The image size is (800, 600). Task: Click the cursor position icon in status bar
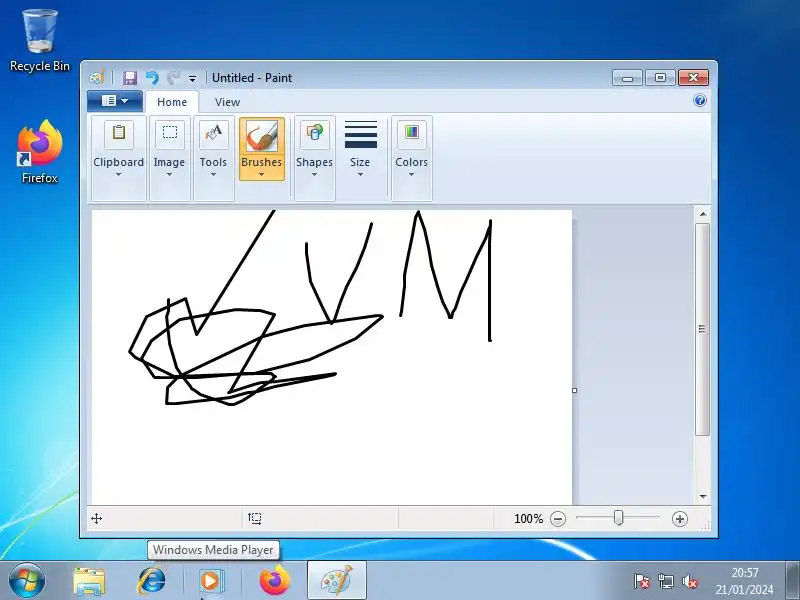click(96, 519)
